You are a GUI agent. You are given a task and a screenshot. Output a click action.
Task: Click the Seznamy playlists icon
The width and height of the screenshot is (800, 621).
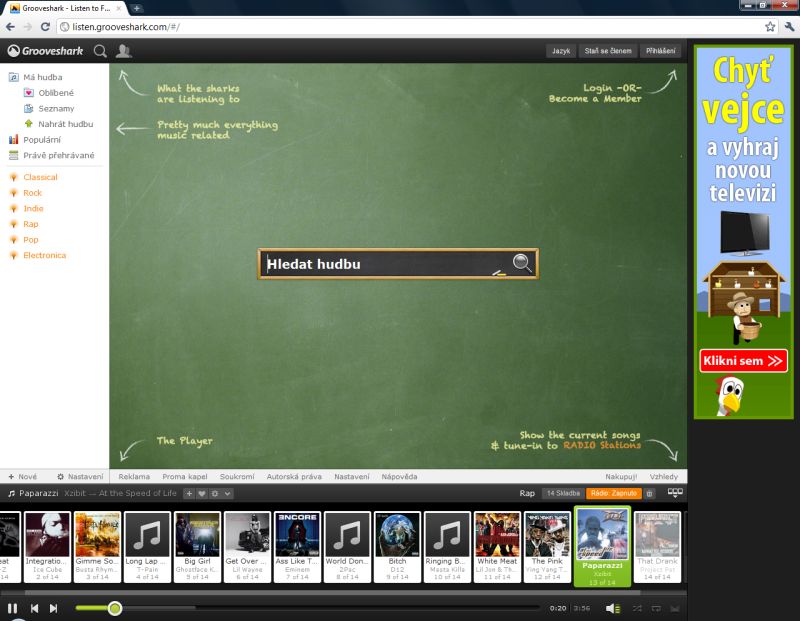click(x=29, y=108)
